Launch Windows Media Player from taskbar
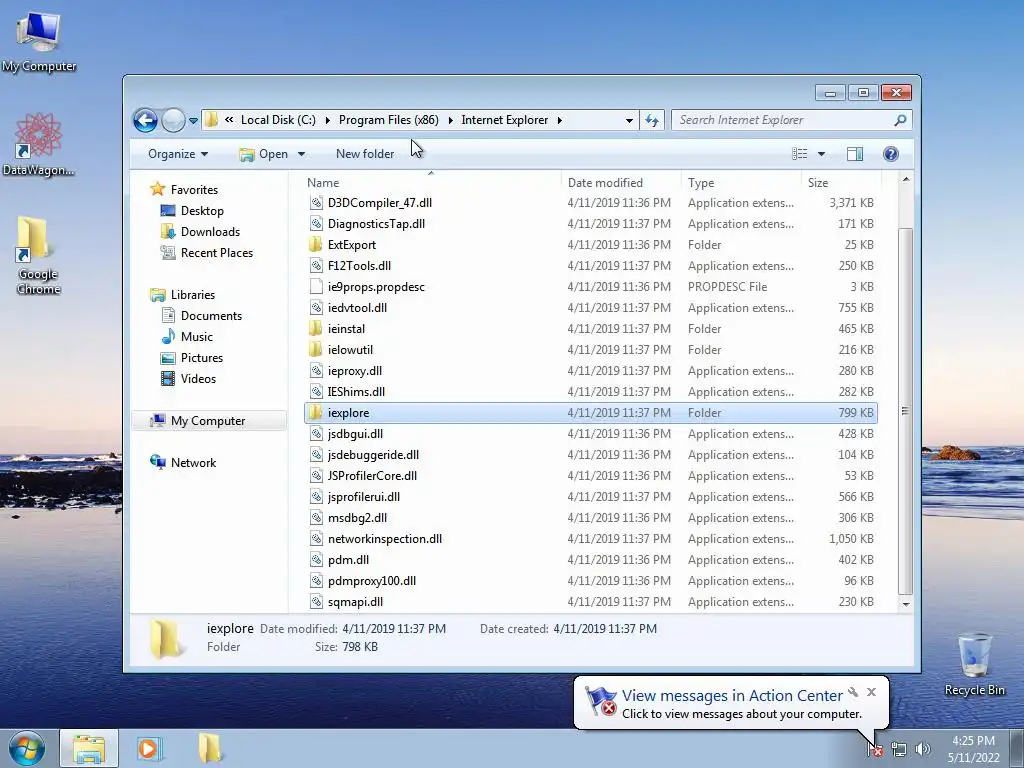The height and width of the screenshot is (768, 1024). click(148, 748)
